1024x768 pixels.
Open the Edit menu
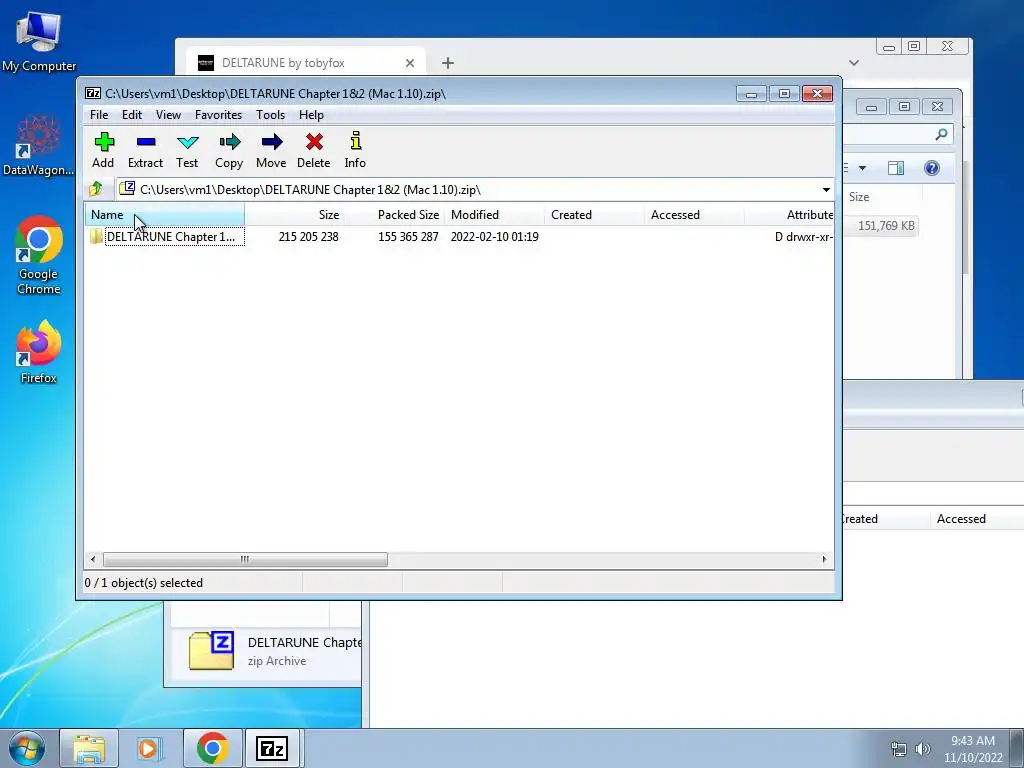[132, 115]
